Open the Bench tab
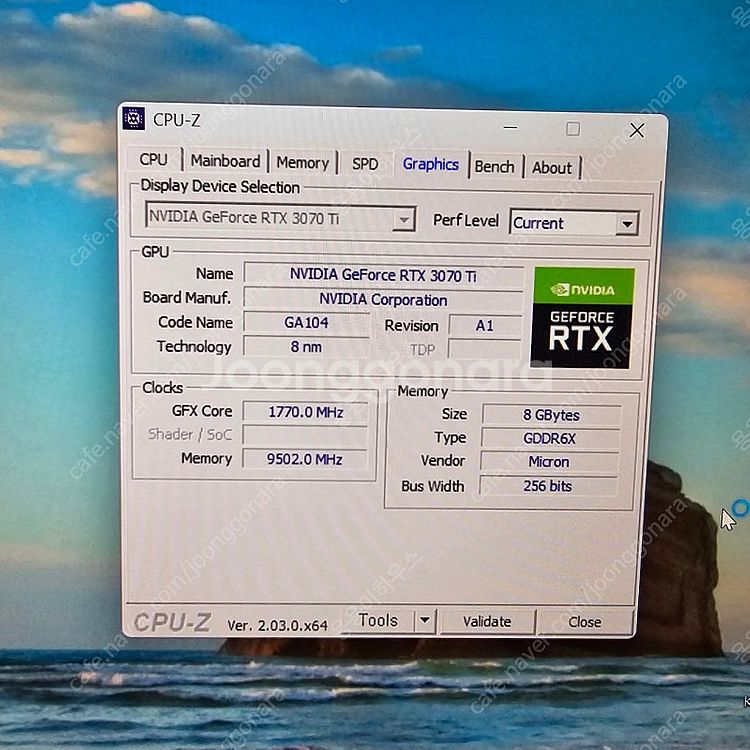Screen dimensions: 750x750 pyautogui.click(x=495, y=167)
